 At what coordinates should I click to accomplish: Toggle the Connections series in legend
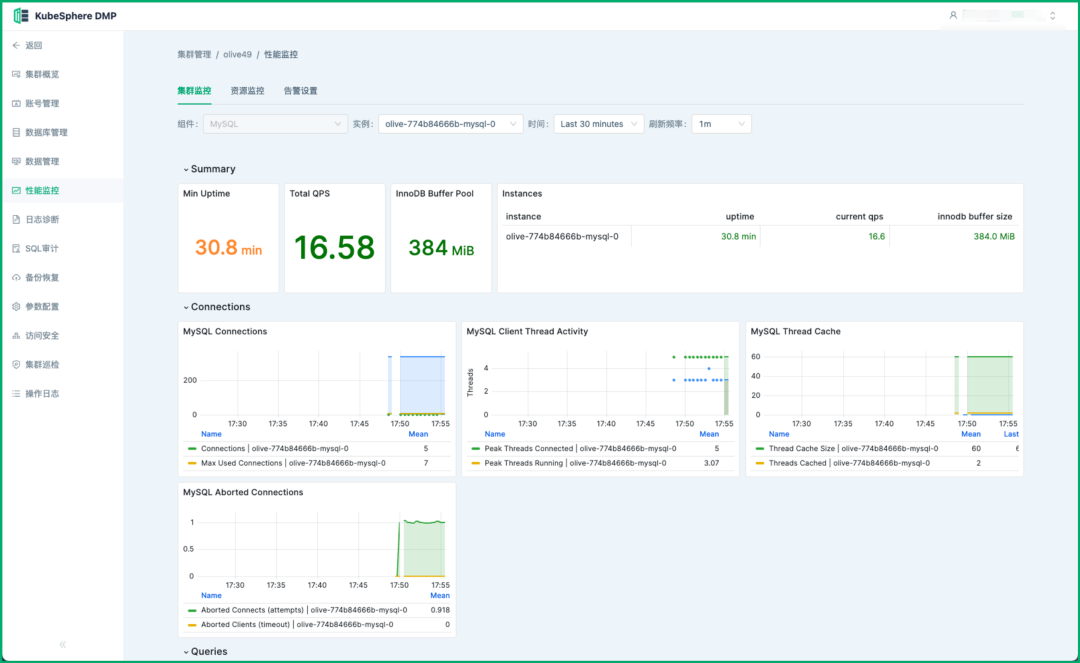pyautogui.click(x=275, y=449)
